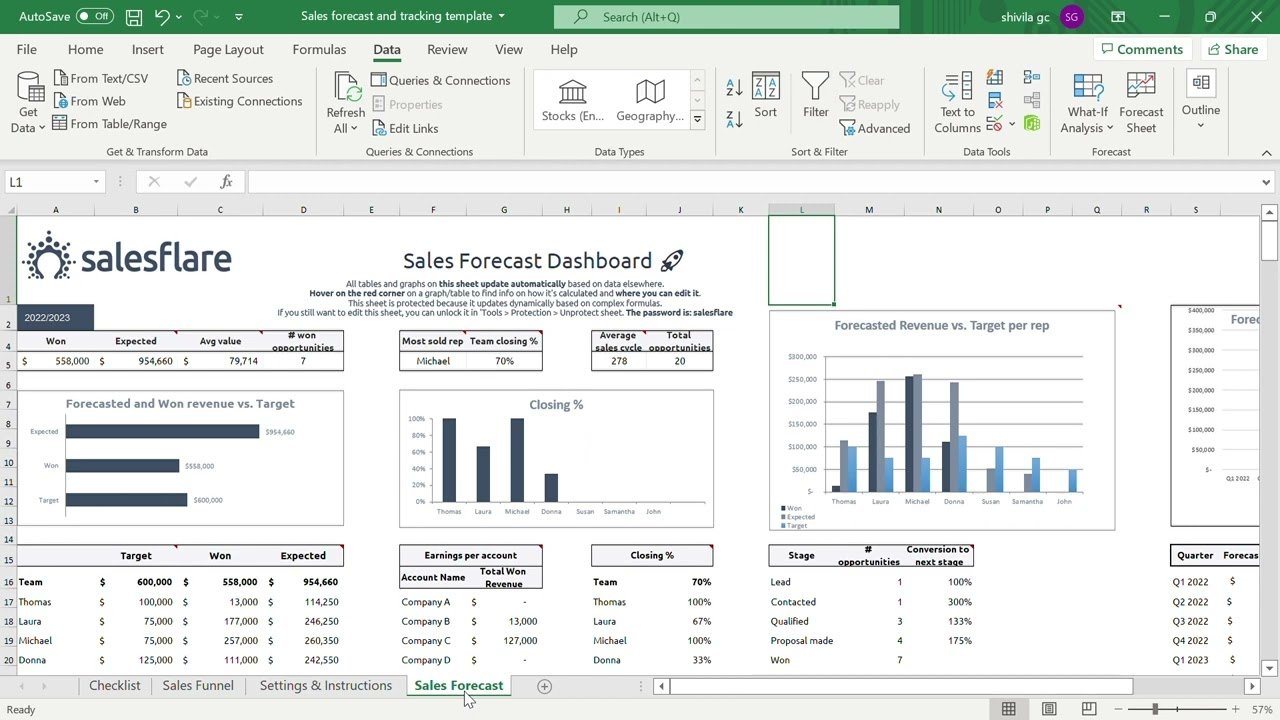The image size is (1280, 720).
Task: Click the Name Box showing L1
Action: click(x=55, y=182)
